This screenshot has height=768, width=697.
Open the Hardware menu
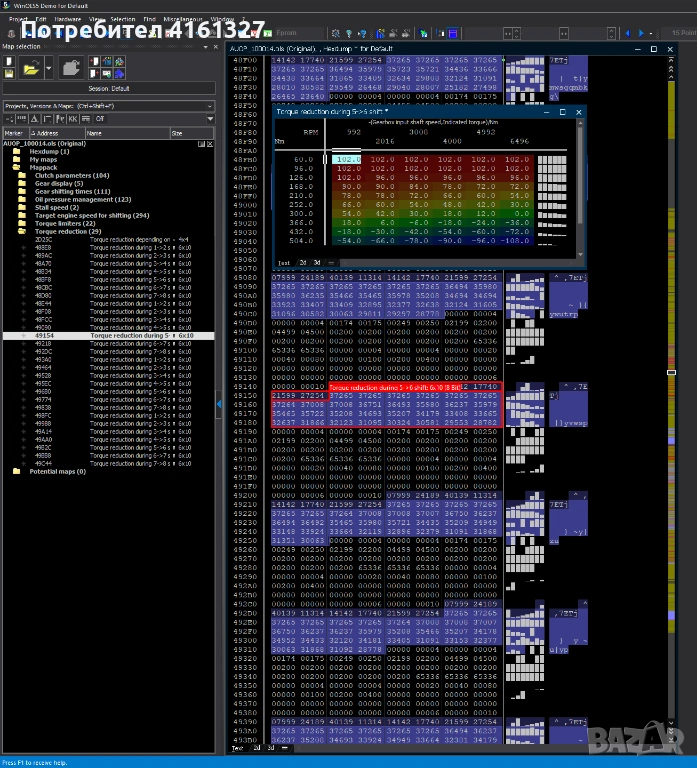[x=69, y=19]
